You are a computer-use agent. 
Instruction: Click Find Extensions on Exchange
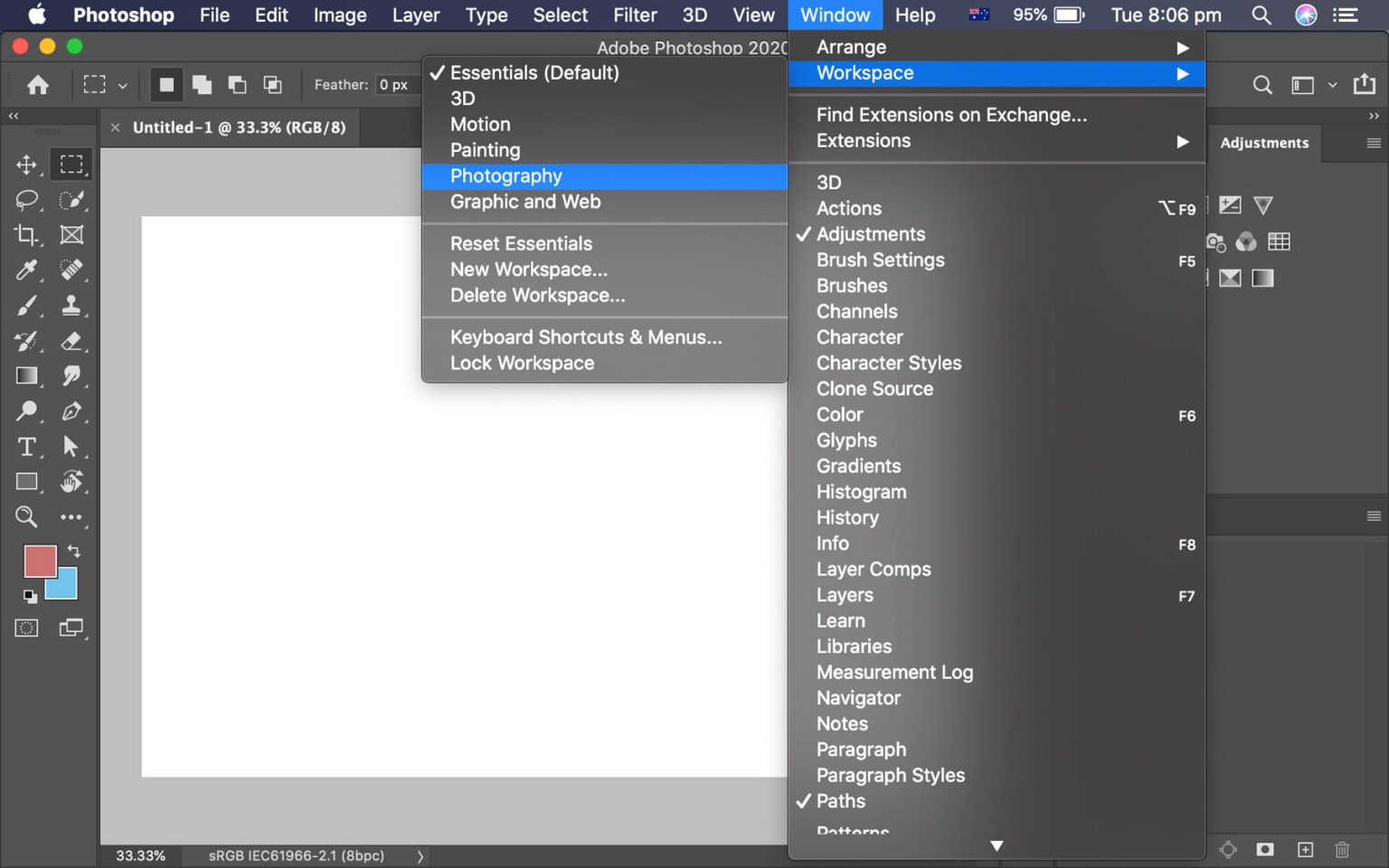950,115
